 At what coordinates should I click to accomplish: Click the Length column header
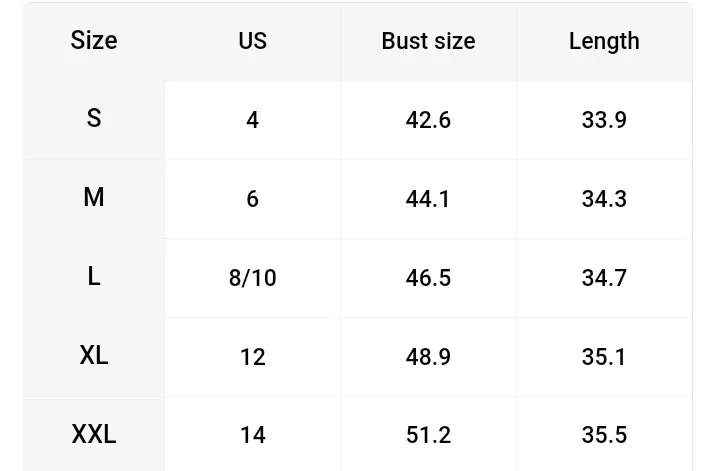[604, 42]
